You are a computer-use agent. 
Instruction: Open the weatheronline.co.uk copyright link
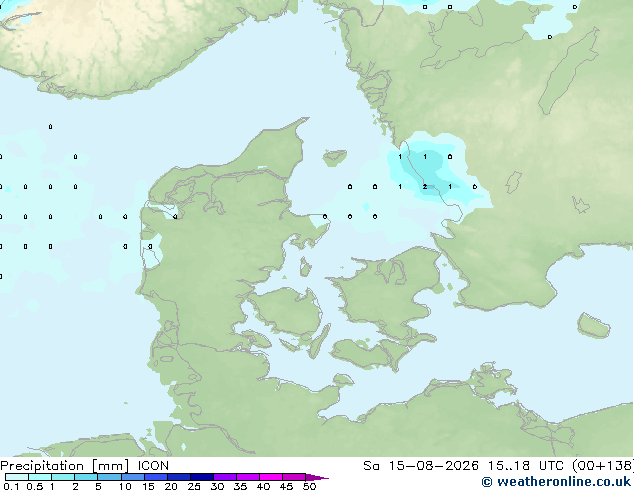click(556, 482)
